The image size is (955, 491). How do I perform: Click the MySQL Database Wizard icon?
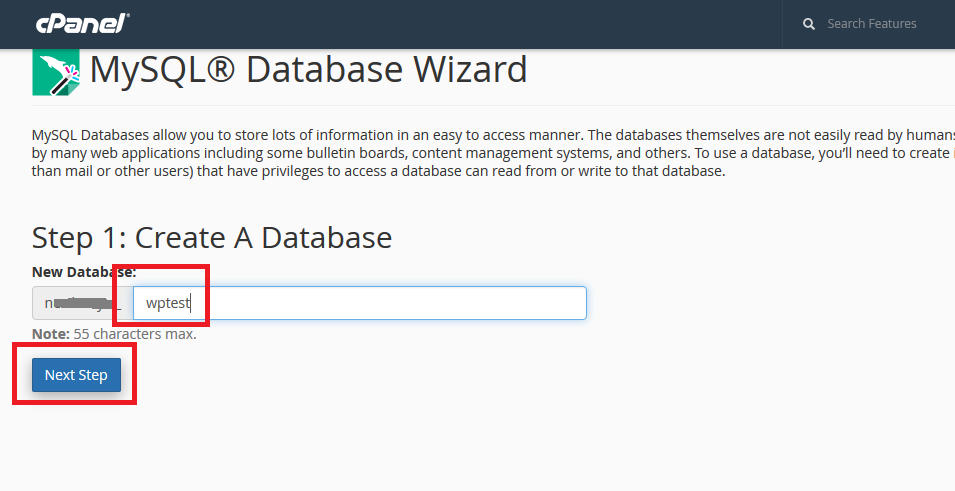pyautogui.click(x=56, y=72)
